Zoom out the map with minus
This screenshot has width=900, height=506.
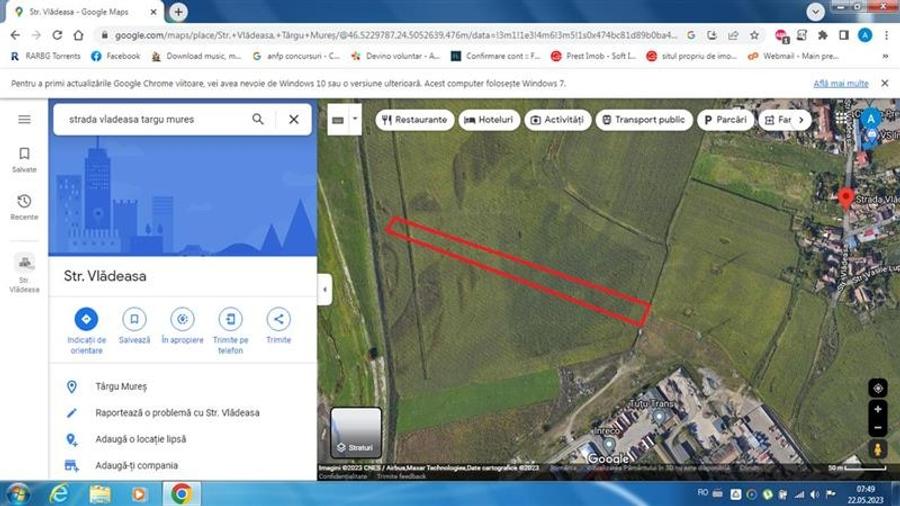pyautogui.click(x=878, y=428)
